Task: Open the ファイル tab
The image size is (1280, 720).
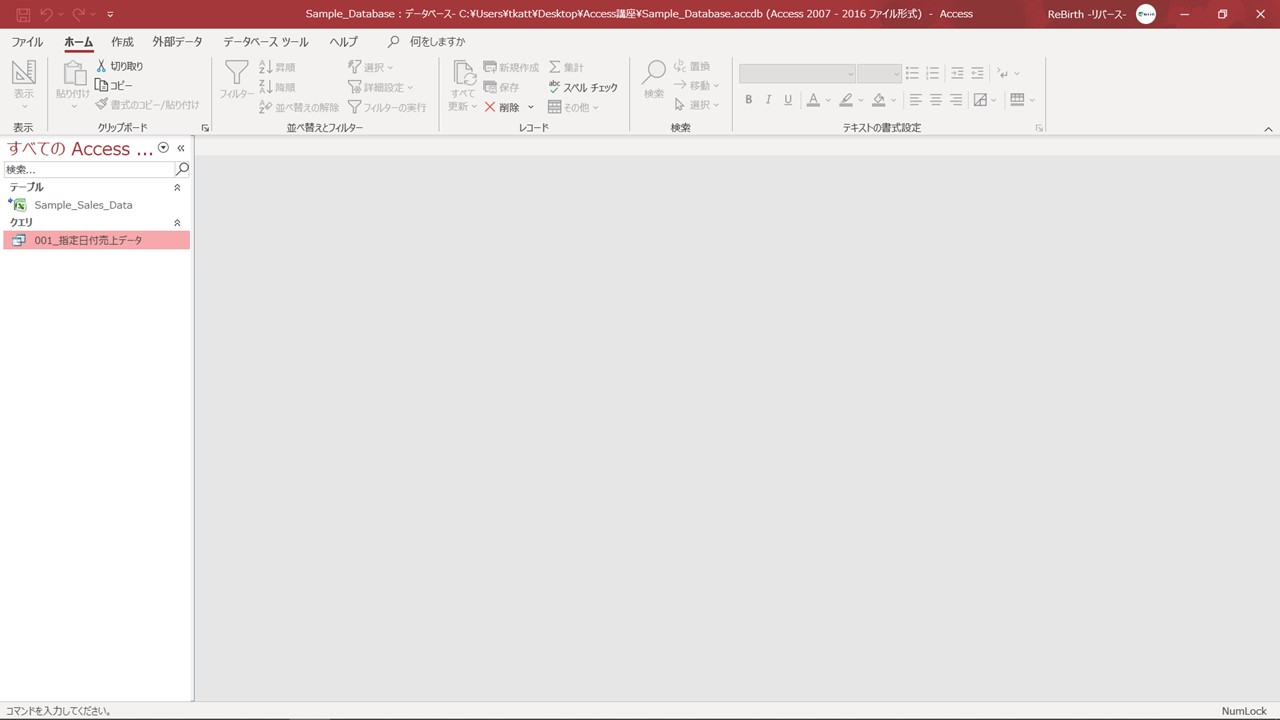Action: click(27, 42)
